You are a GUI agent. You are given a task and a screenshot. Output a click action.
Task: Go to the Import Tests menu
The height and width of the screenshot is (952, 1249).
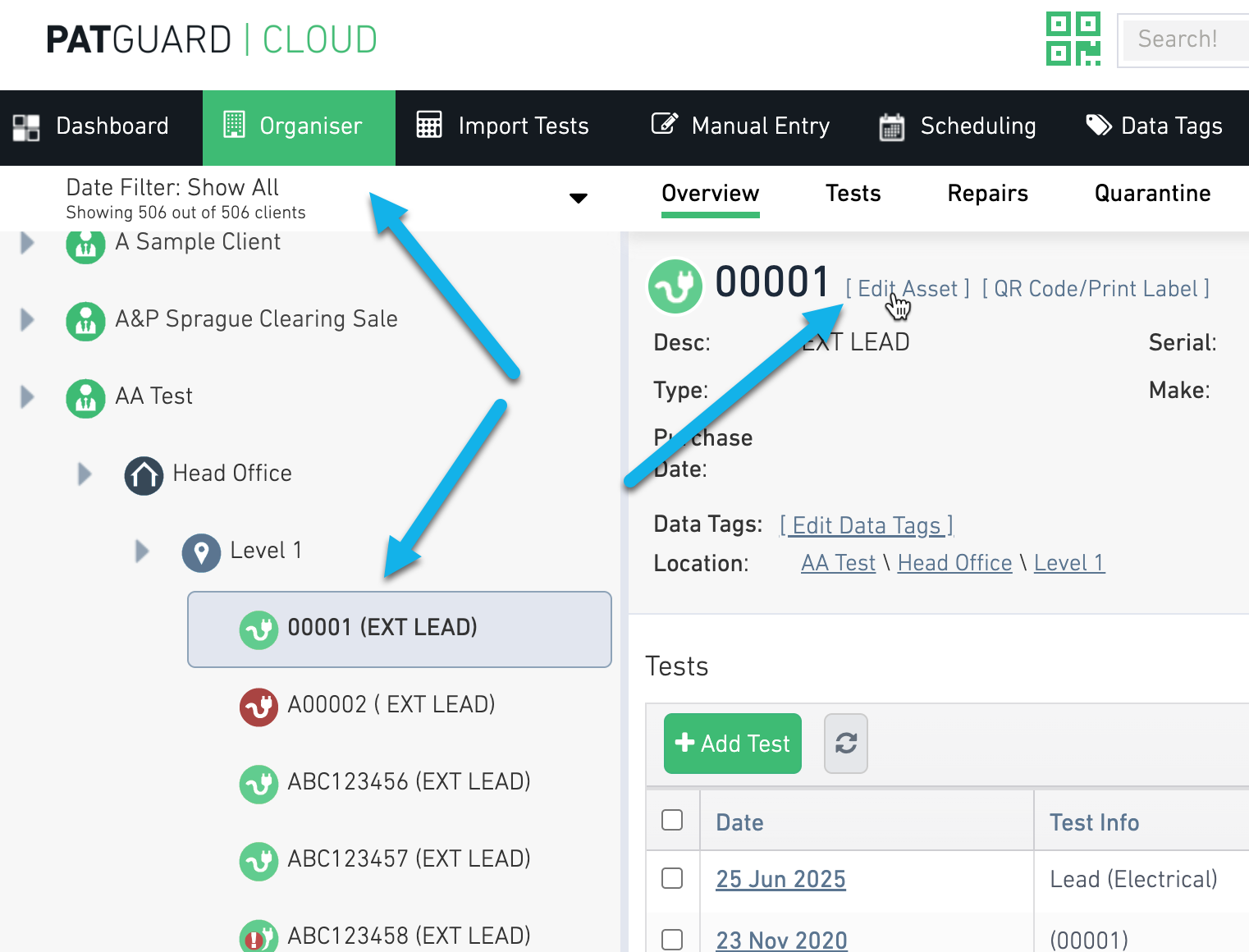pyautogui.click(x=502, y=127)
